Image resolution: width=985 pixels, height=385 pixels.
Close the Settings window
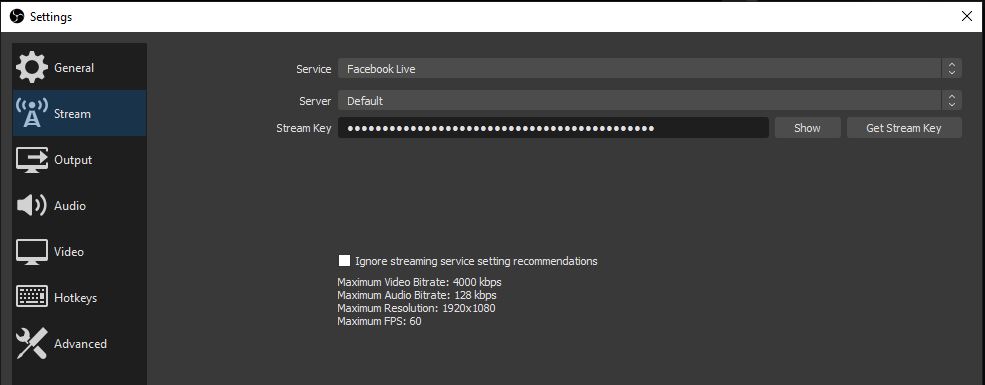pyautogui.click(x=967, y=16)
